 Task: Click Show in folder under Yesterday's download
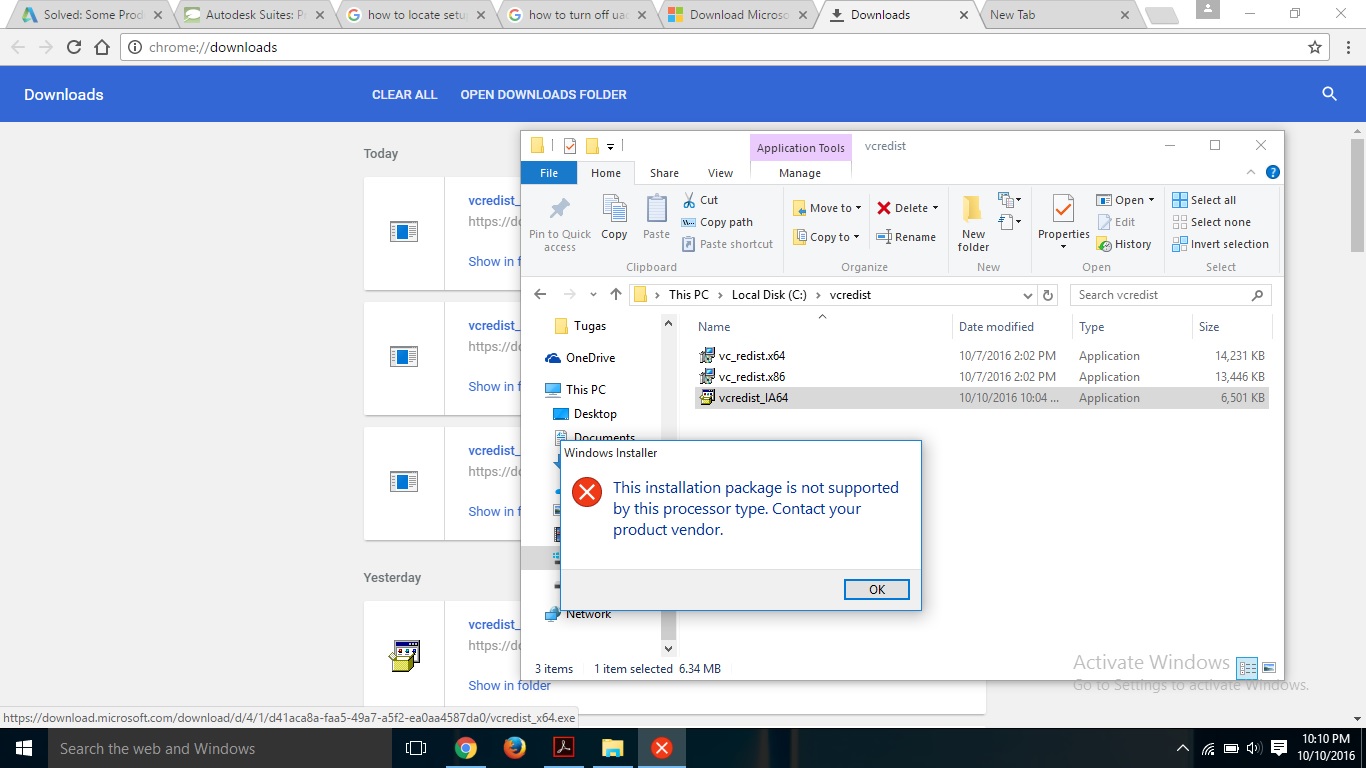(x=510, y=685)
